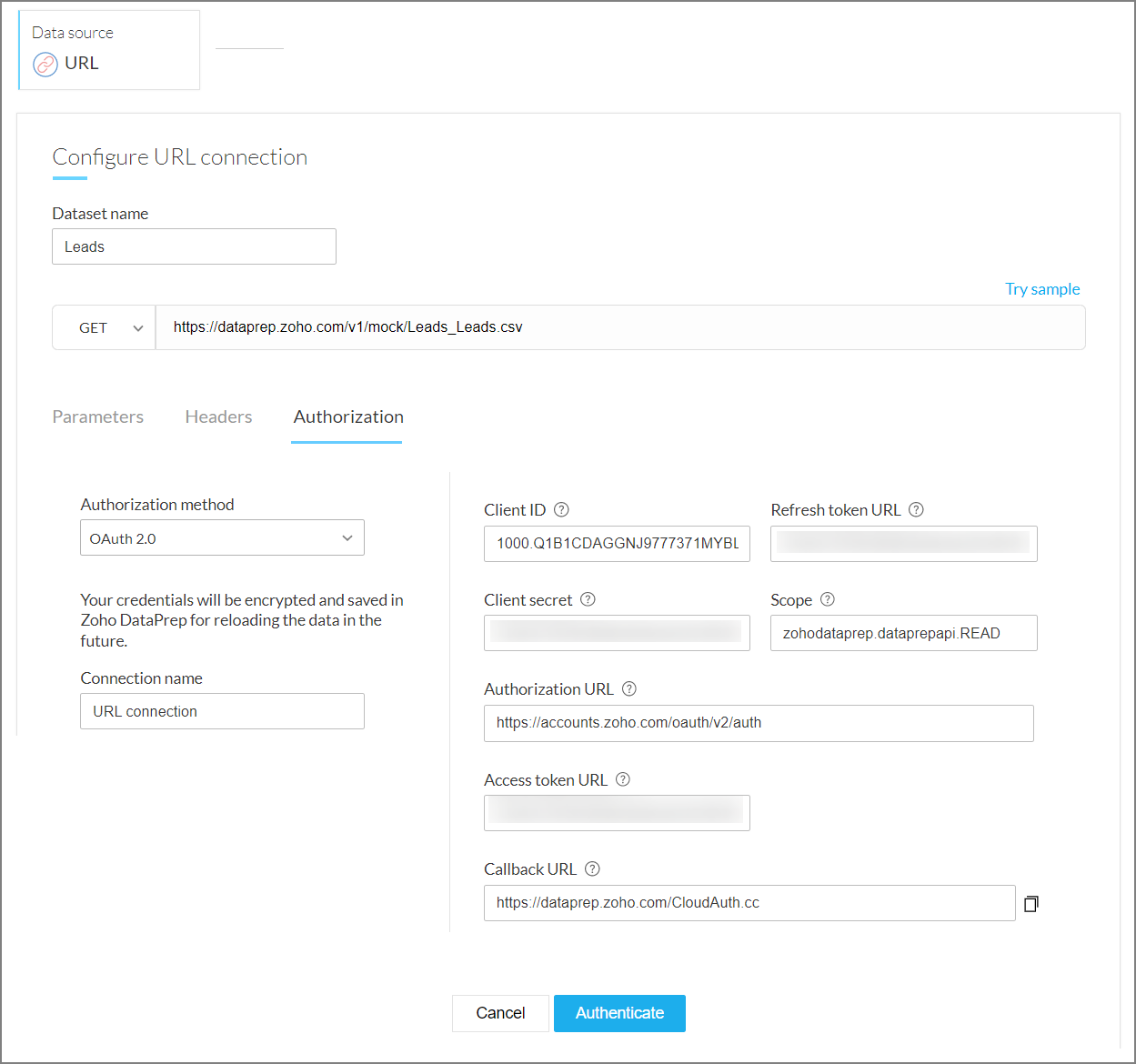Click the request URL input field
1136x1064 pixels.
(x=620, y=327)
